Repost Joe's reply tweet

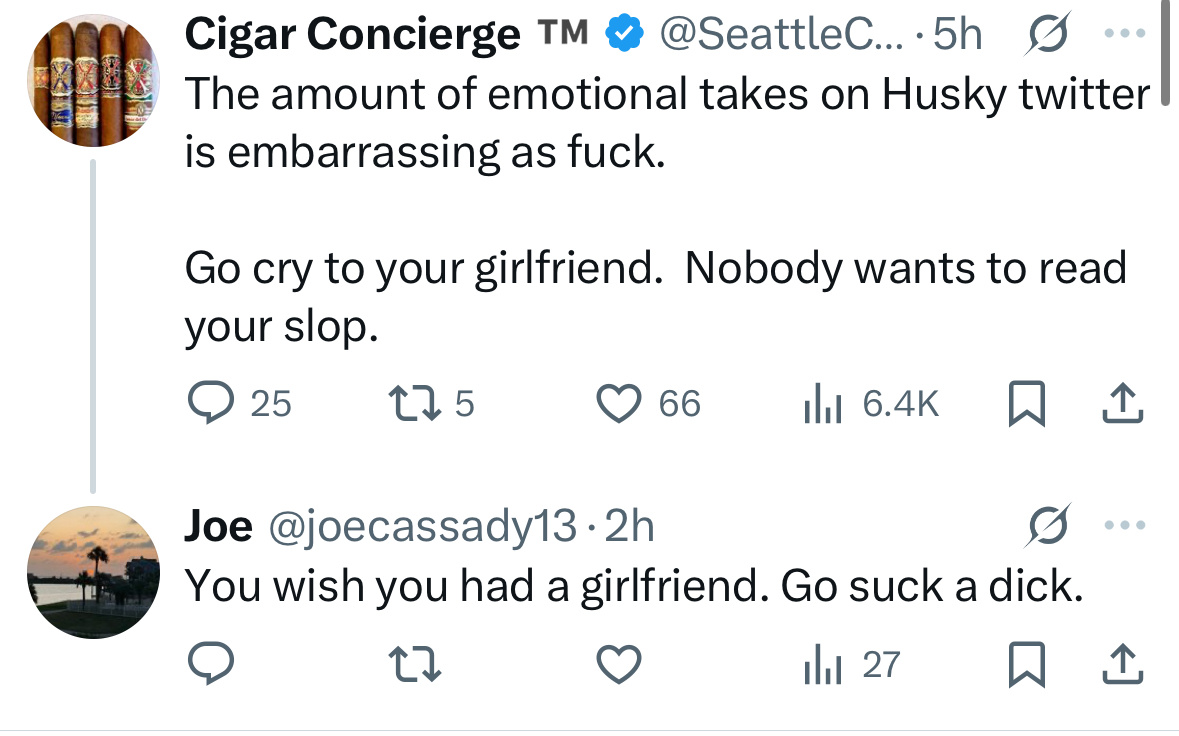click(414, 665)
